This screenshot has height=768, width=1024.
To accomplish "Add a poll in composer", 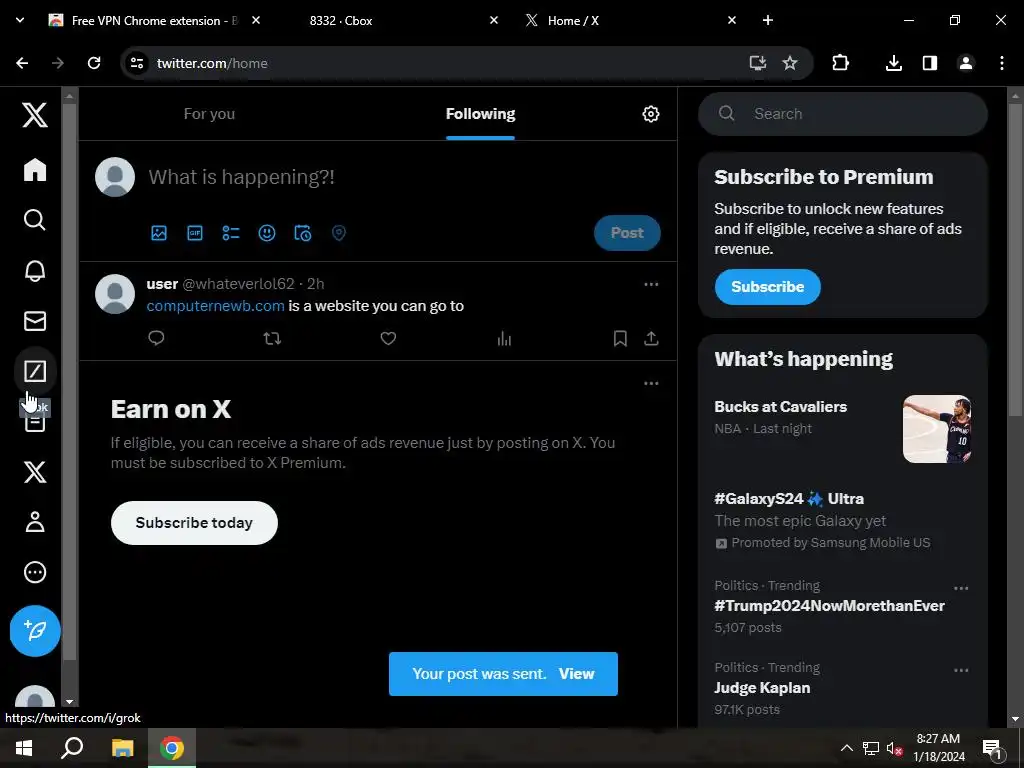I will coord(231,233).
